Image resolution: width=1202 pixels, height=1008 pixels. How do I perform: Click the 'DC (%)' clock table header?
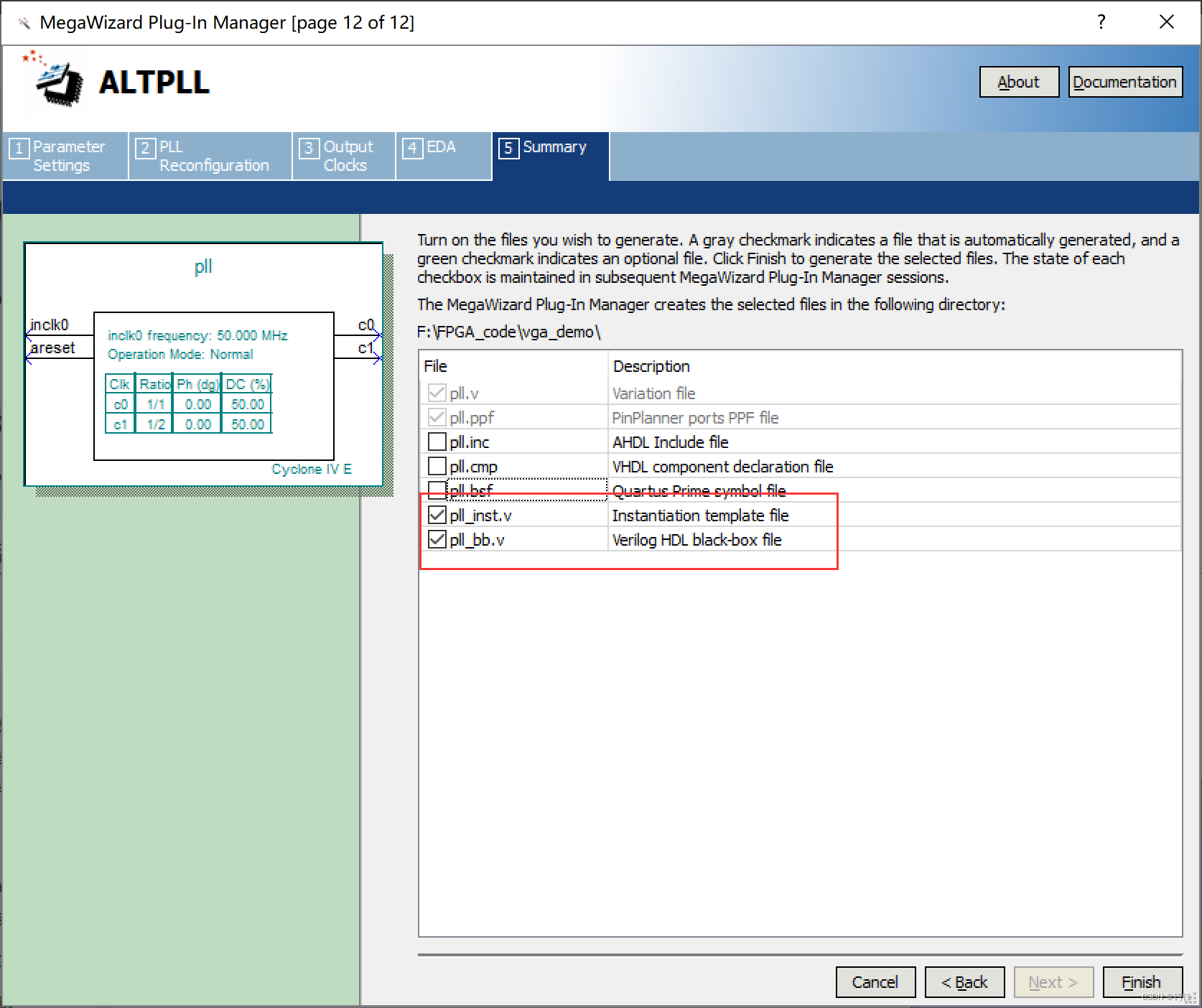pyautogui.click(x=247, y=384)
